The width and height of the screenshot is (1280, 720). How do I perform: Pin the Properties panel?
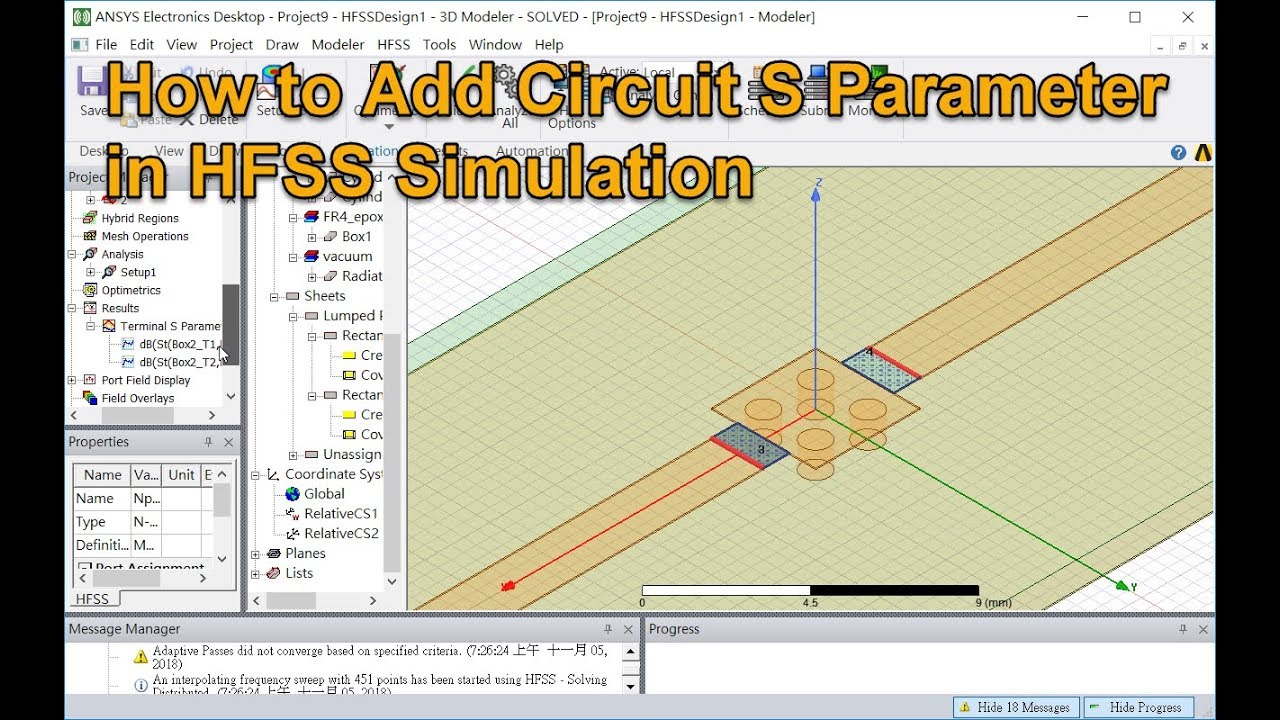(x=208, y=442)
